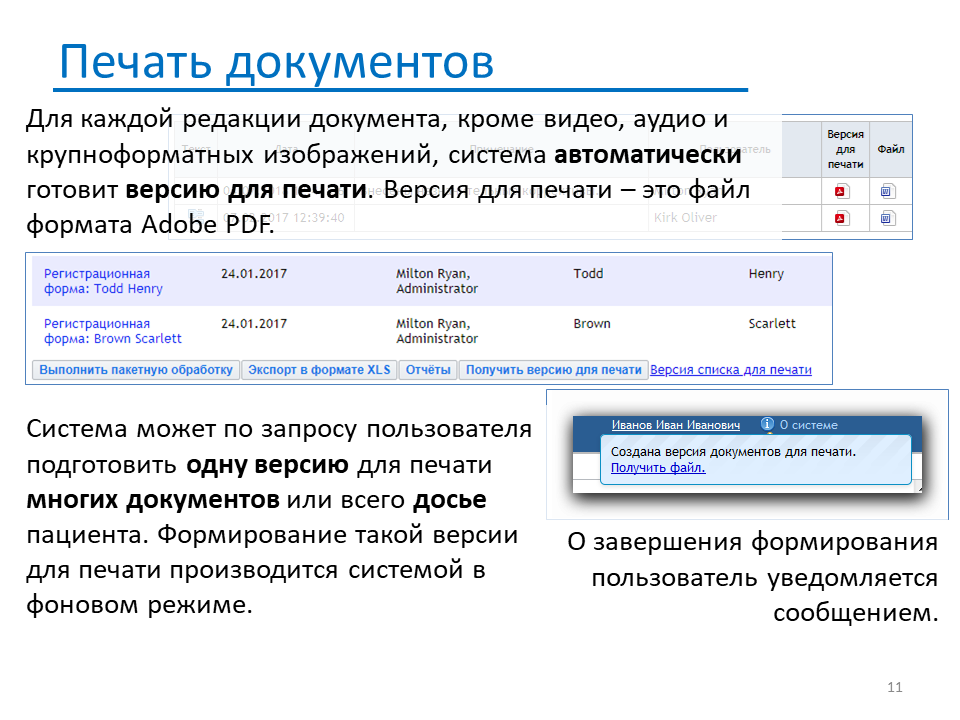Open О системе in the header
Image resolution: width=960 pixels, height=720 pixels.
[x=808, y=425]
